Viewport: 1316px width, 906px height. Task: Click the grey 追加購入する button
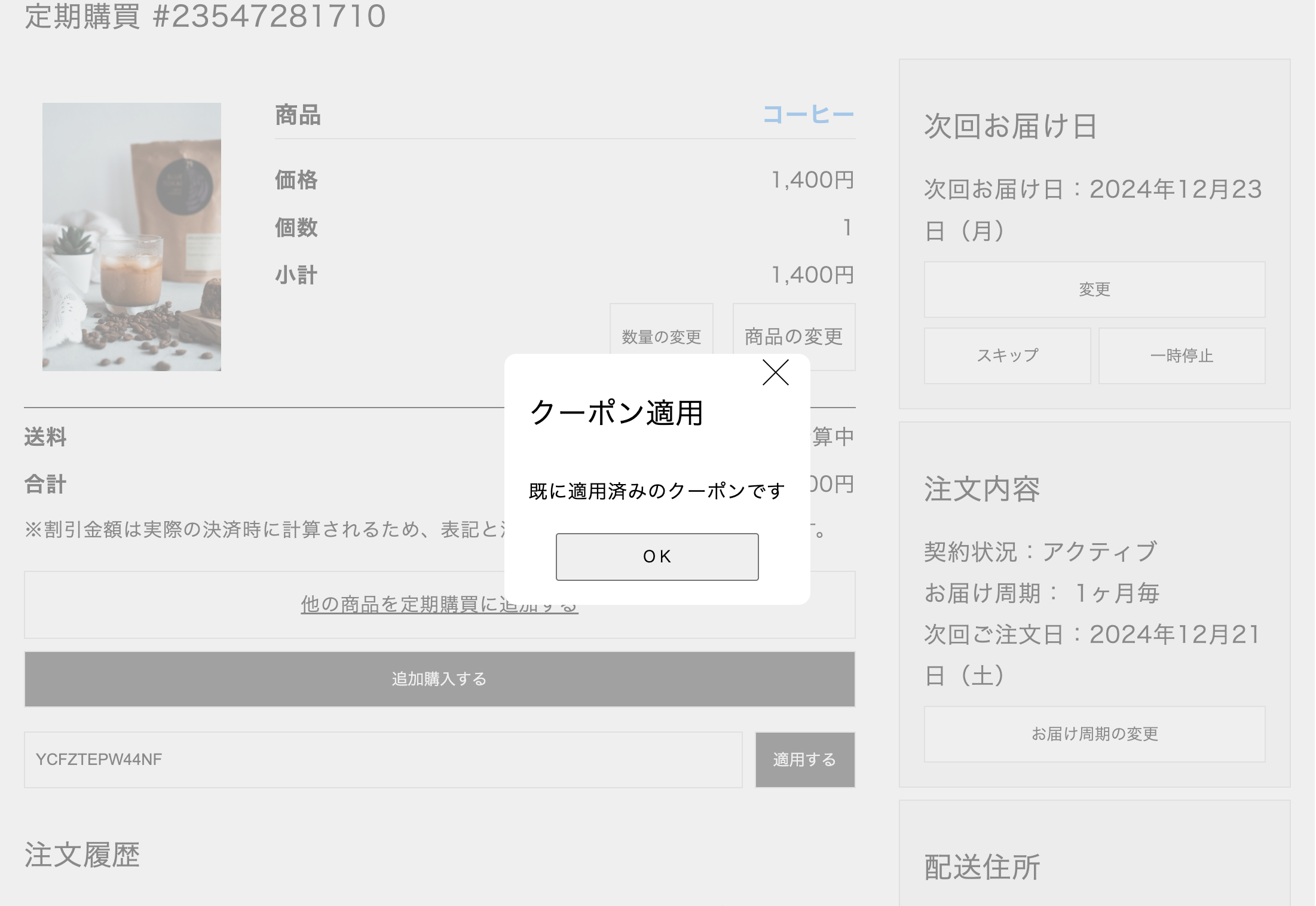(x=439, y=679)
